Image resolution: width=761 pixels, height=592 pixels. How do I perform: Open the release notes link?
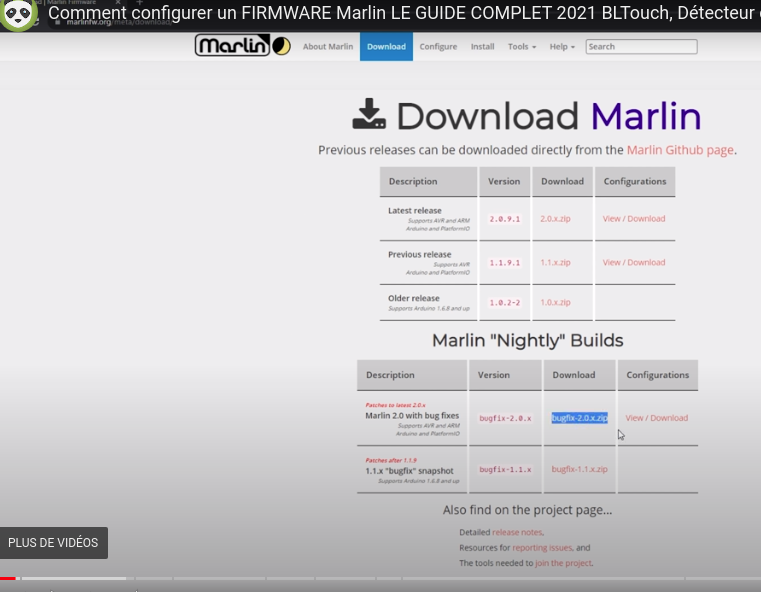pos(517,532)
